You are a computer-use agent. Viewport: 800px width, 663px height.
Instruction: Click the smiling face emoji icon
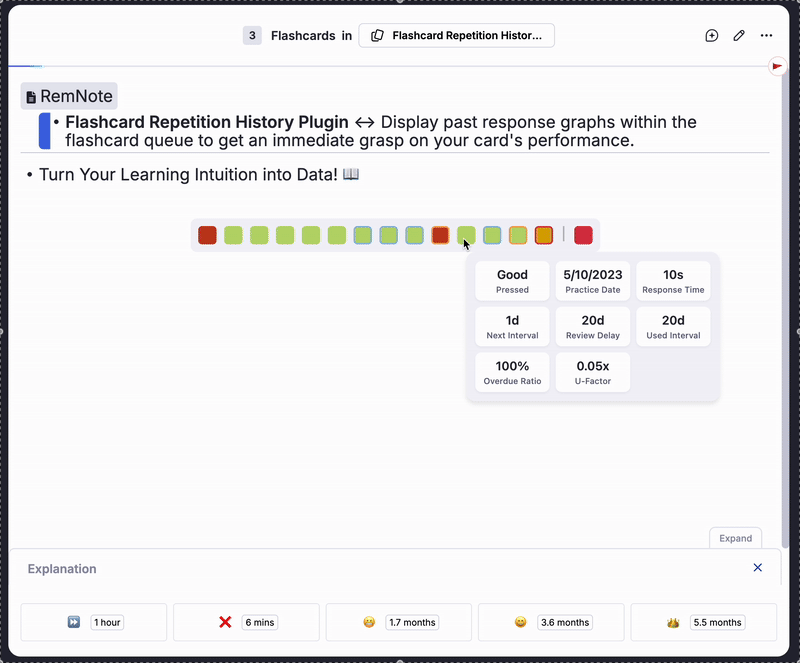click(x=520, y=622)
